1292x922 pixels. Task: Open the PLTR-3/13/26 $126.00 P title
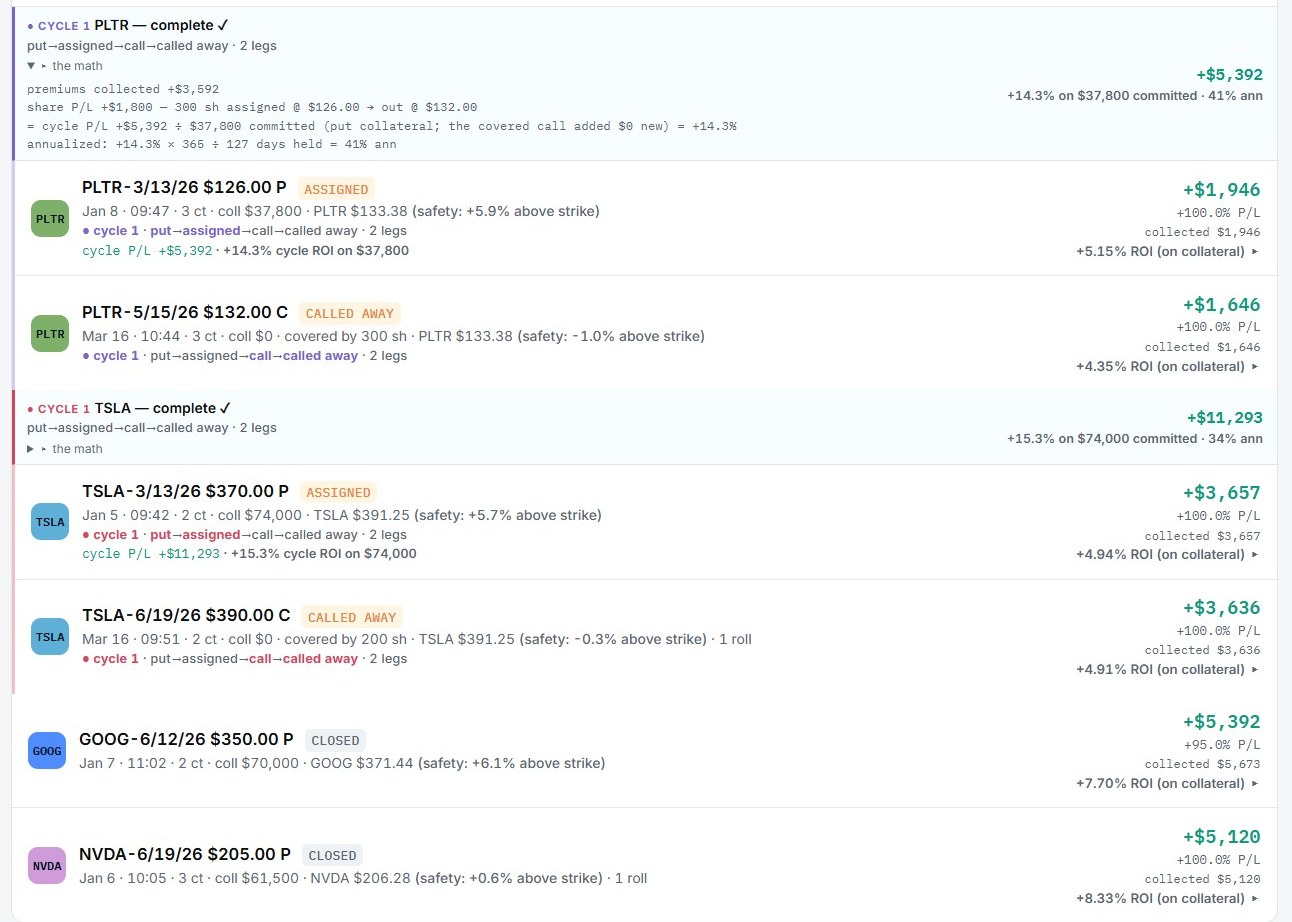(185, 188)
